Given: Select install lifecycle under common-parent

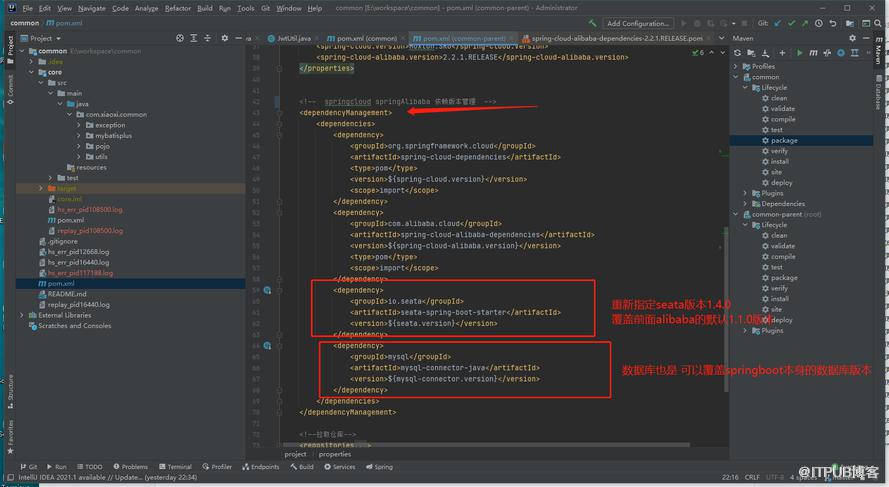Looking at the screenshot, I should pyautogui.click(x=779, y=299).
